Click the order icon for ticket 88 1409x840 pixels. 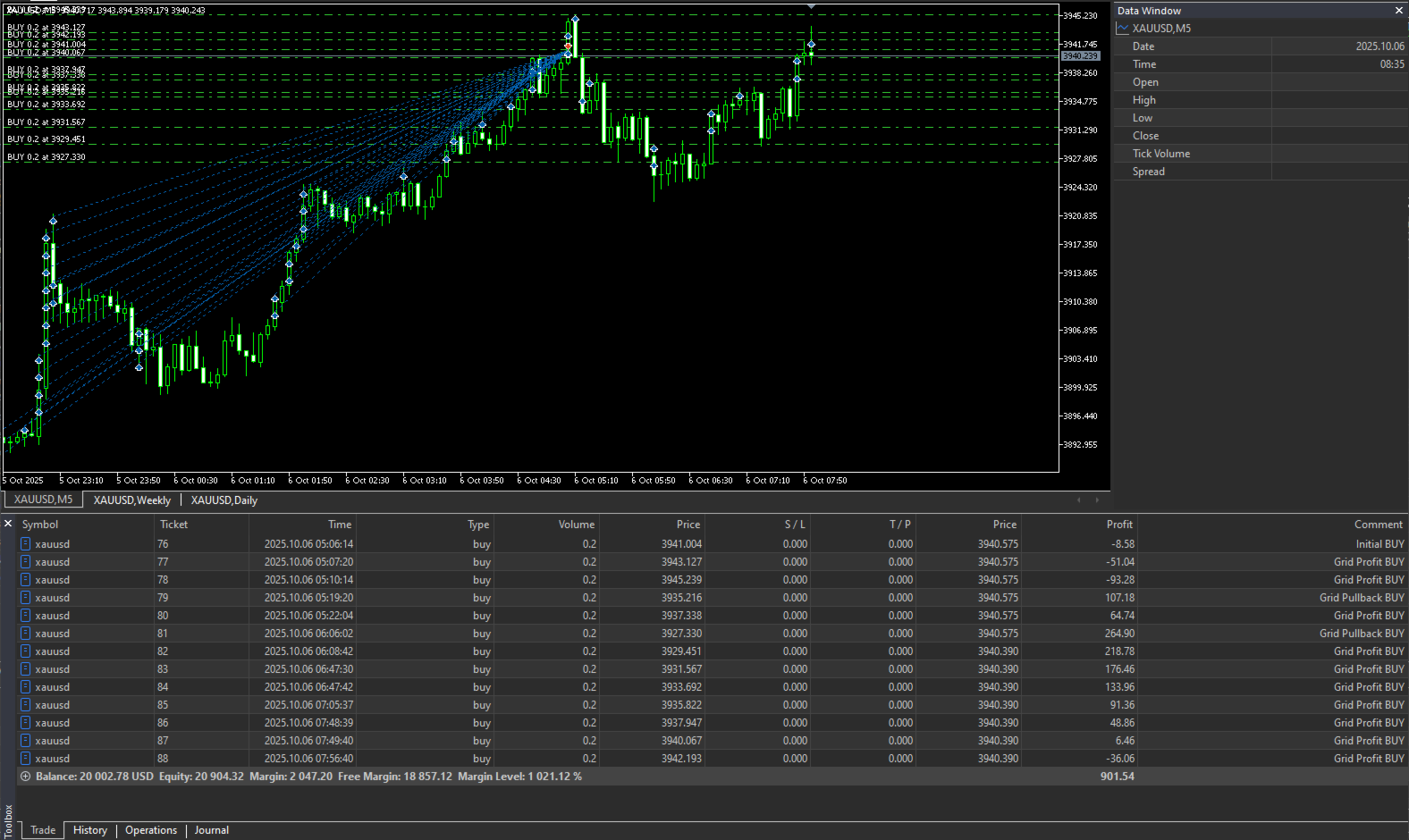click(25, 758)
